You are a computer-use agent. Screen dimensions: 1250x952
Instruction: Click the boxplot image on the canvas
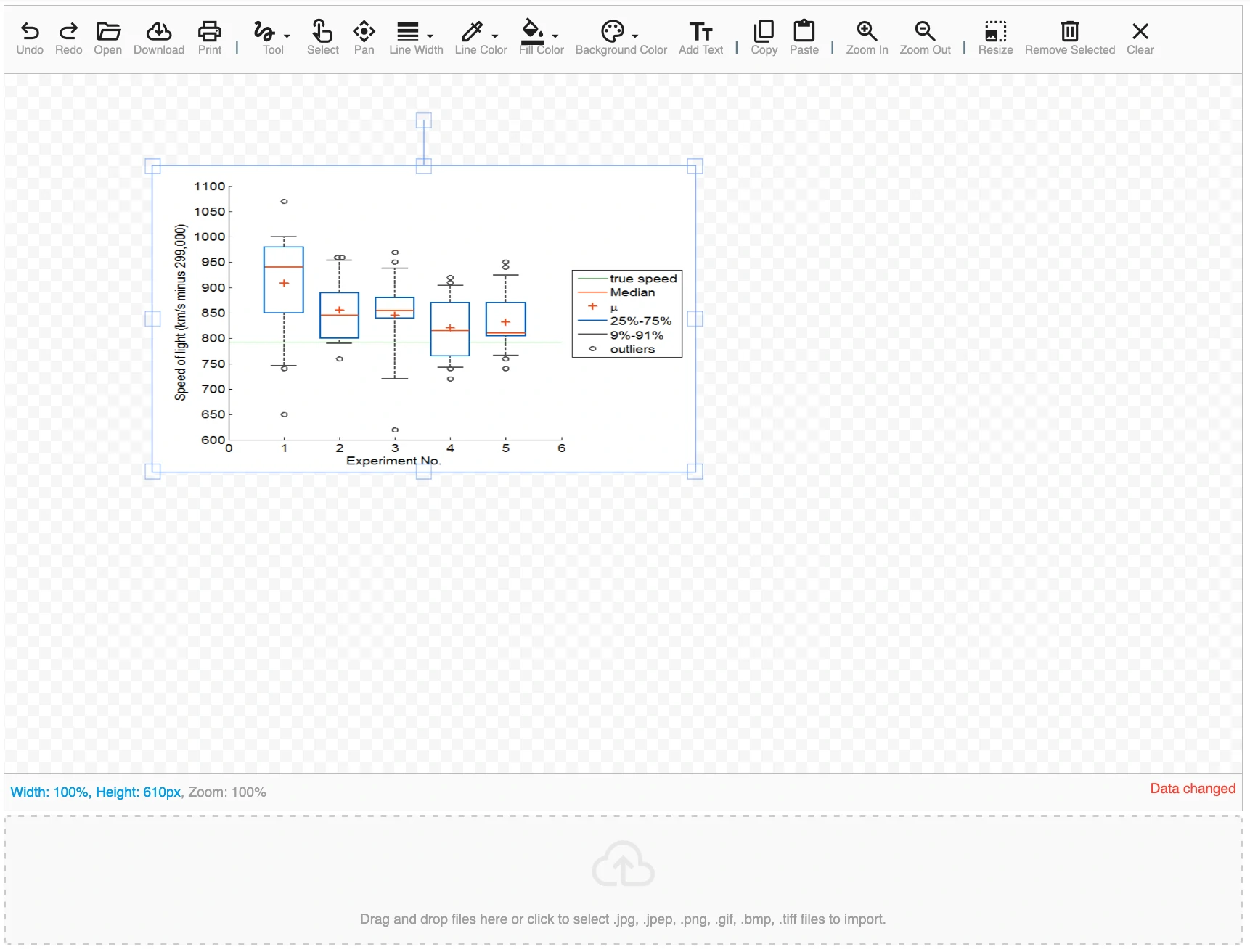pos(424,319)
